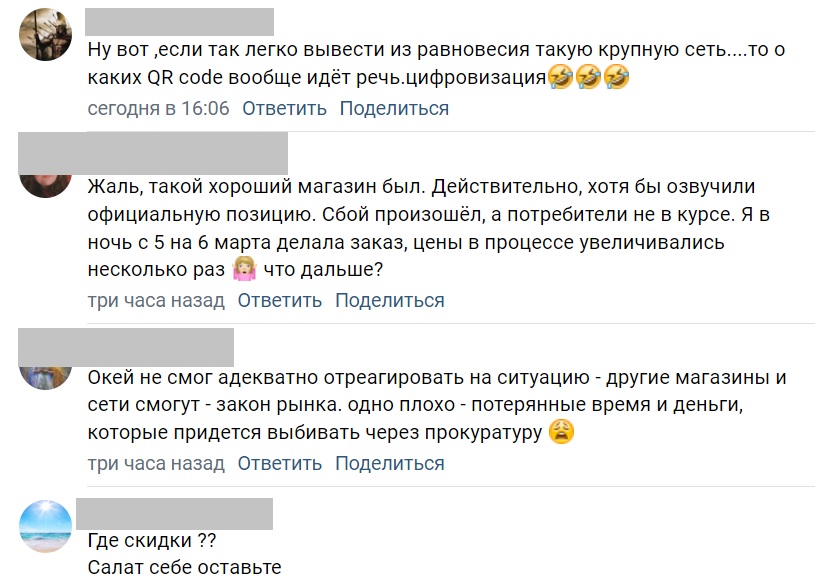Click the third commenter's avatar picture
Image resolution: width=837 pixels, height=587 pixels.
46,368
